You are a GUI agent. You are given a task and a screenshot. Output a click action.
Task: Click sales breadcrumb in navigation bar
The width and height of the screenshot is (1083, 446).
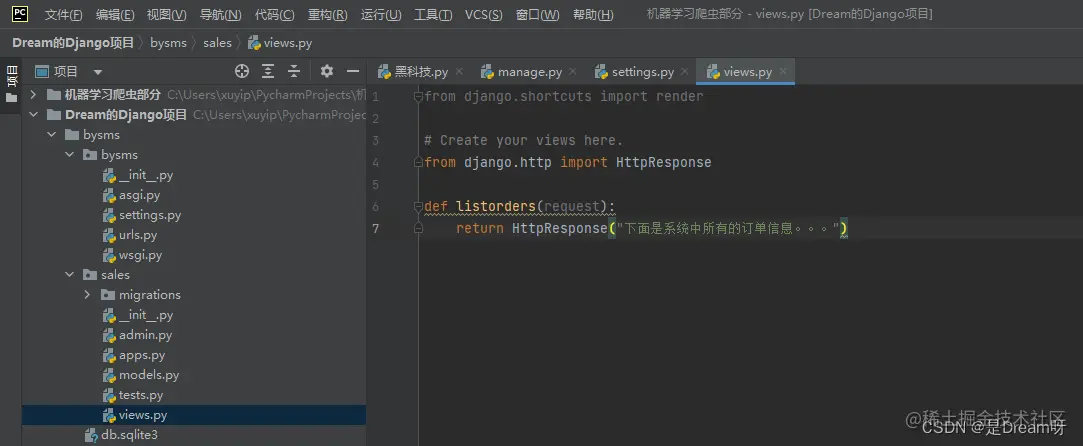point(218,43)
